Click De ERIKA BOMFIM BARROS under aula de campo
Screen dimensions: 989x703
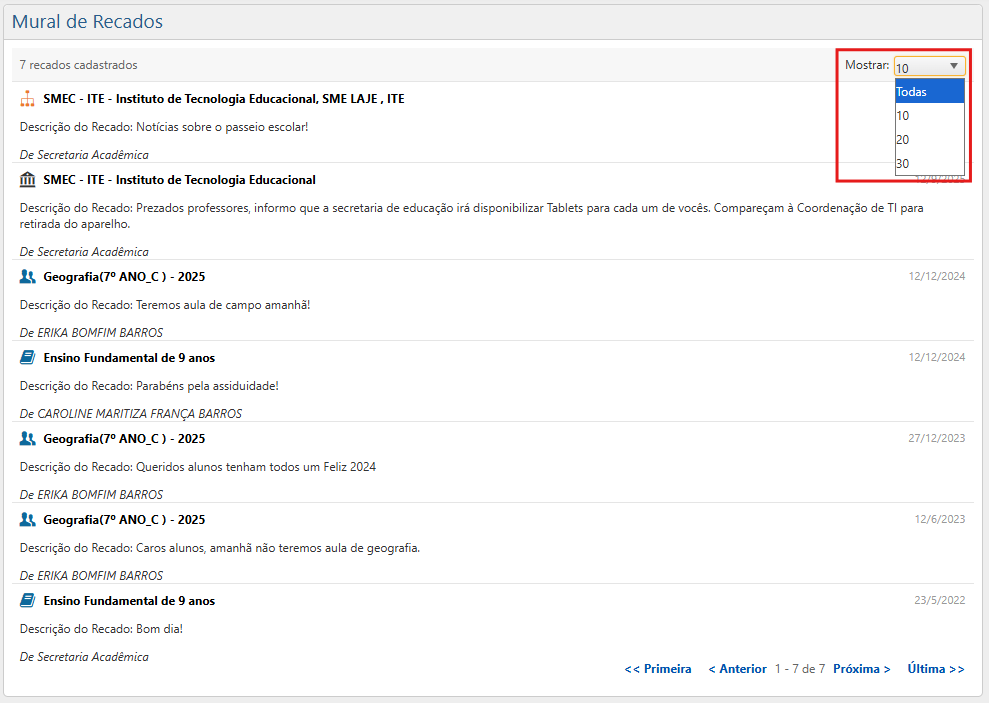tap(91, 332)
